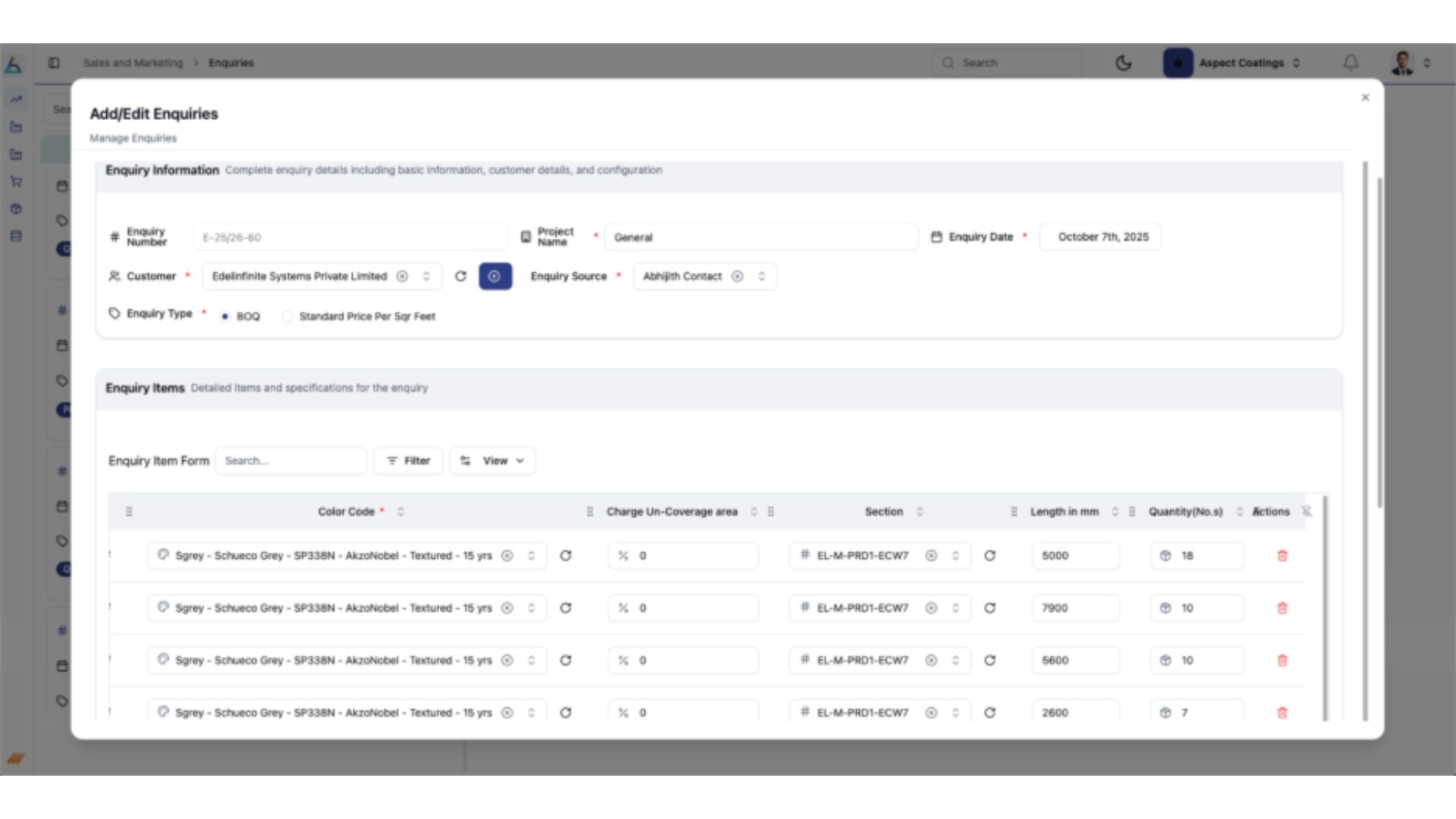
Task: Refresh section in the 7900 length row
Action: 990,608
